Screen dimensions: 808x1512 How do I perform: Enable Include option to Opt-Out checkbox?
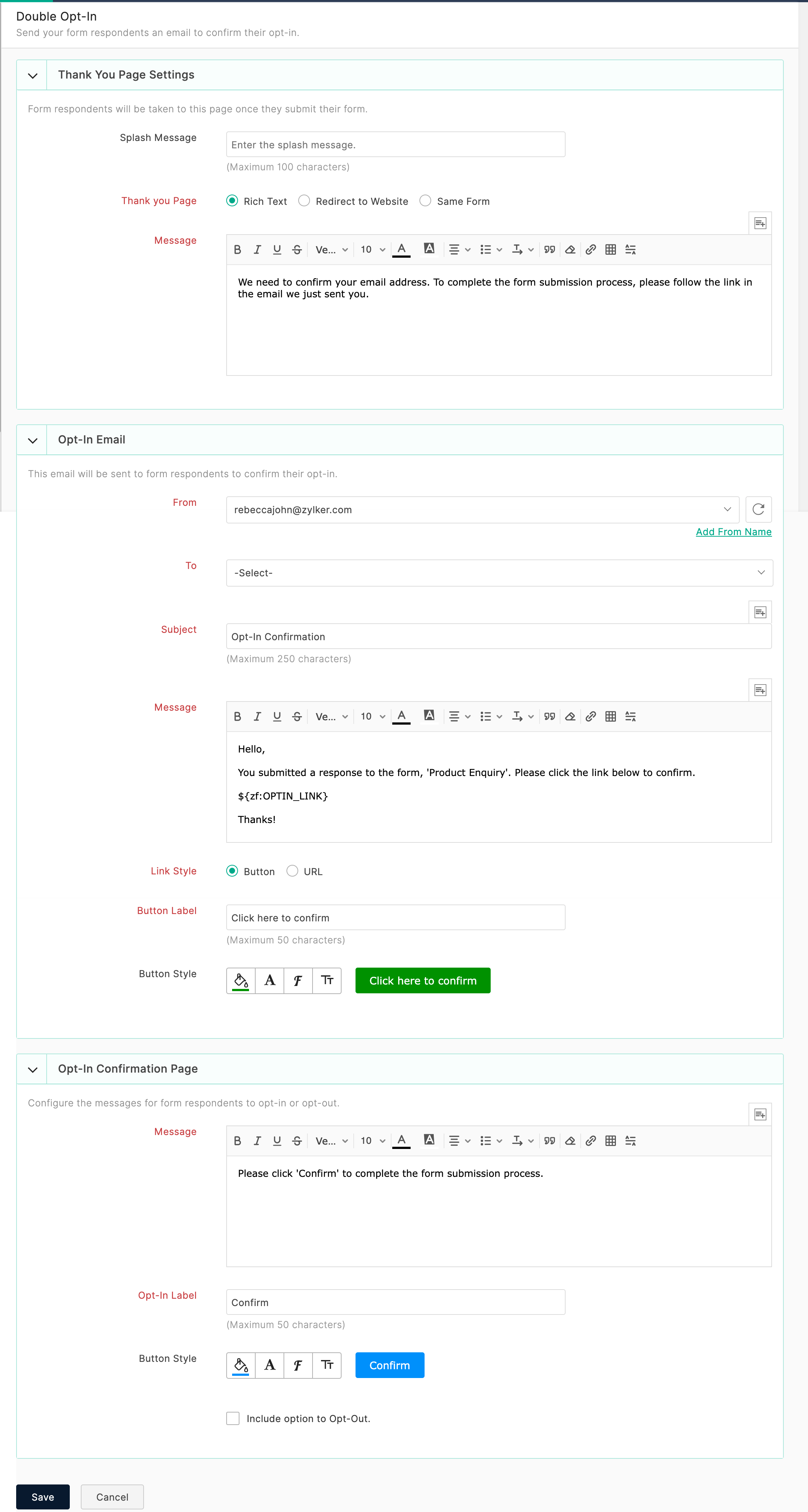coord(233,1418)
